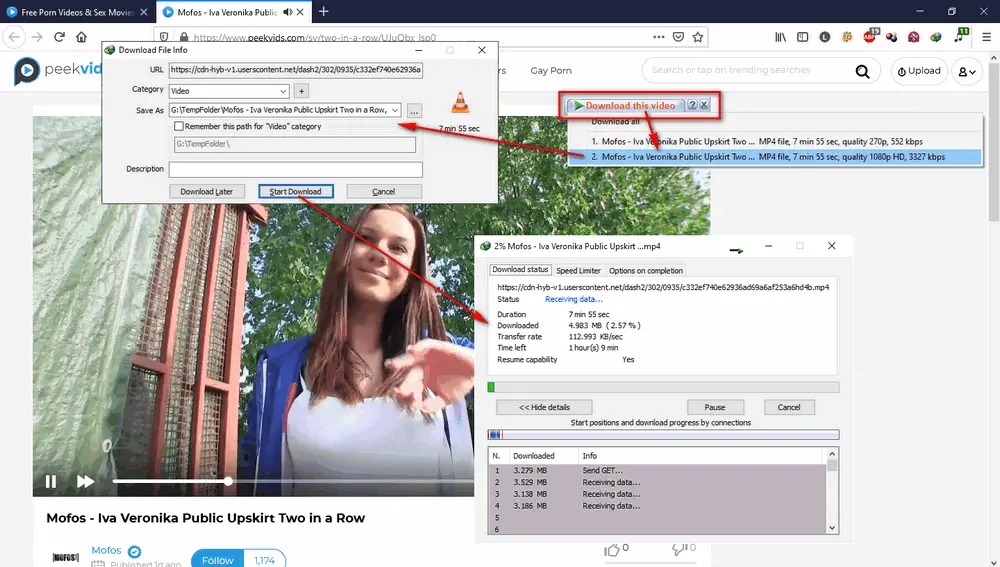Screen dimensions: 1000x567
Task: Pause the video player
Action: (x=51, y=482)
